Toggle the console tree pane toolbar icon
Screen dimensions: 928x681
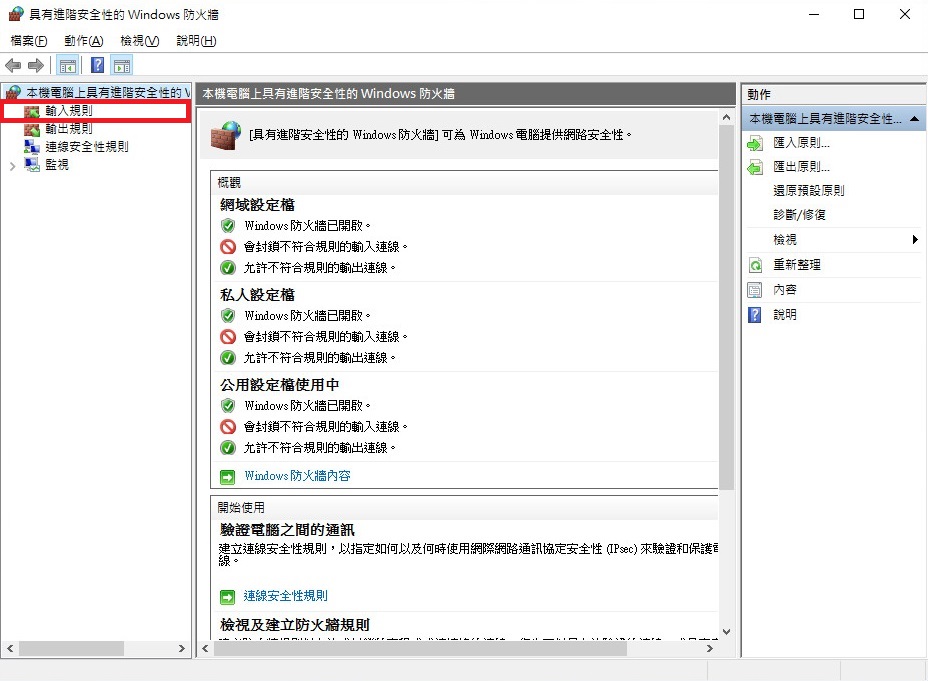[x=67, y=65]
